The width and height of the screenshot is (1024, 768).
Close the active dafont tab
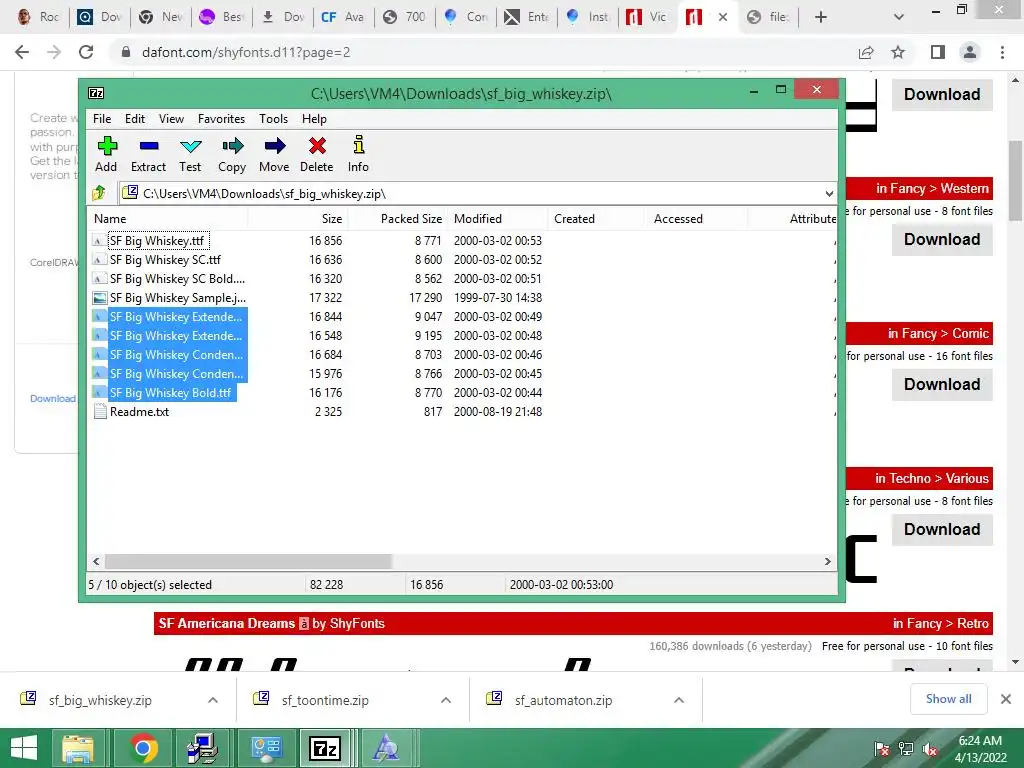pyautogui.click(x=723, y=17)
